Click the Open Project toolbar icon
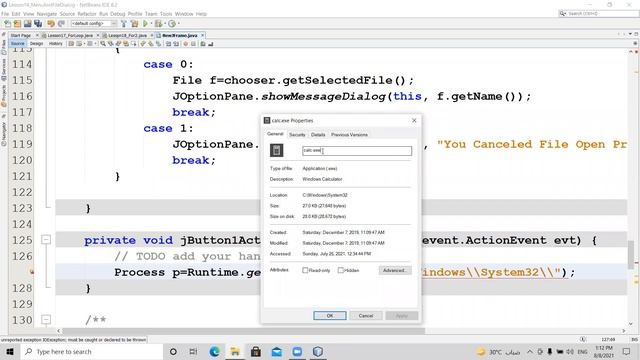Screen dimensions: 640x360 tap(28, 24)
